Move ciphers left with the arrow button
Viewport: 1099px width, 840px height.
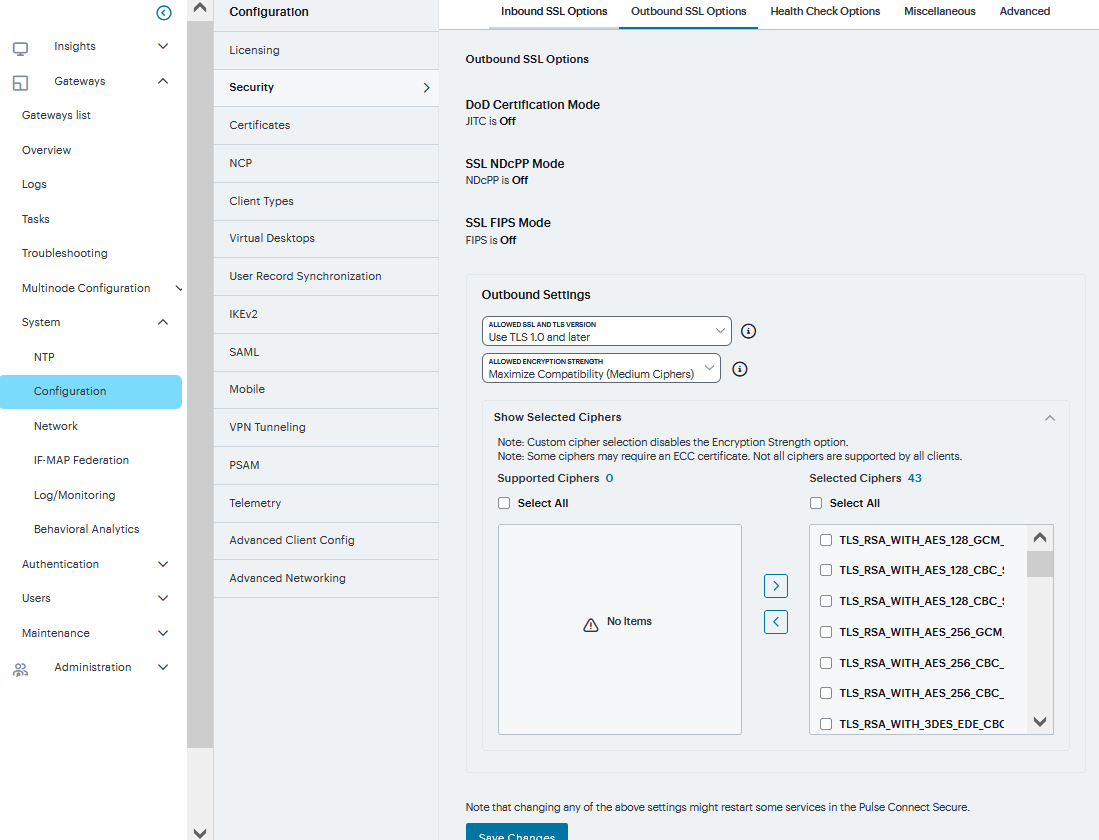(x=775, y=622)
